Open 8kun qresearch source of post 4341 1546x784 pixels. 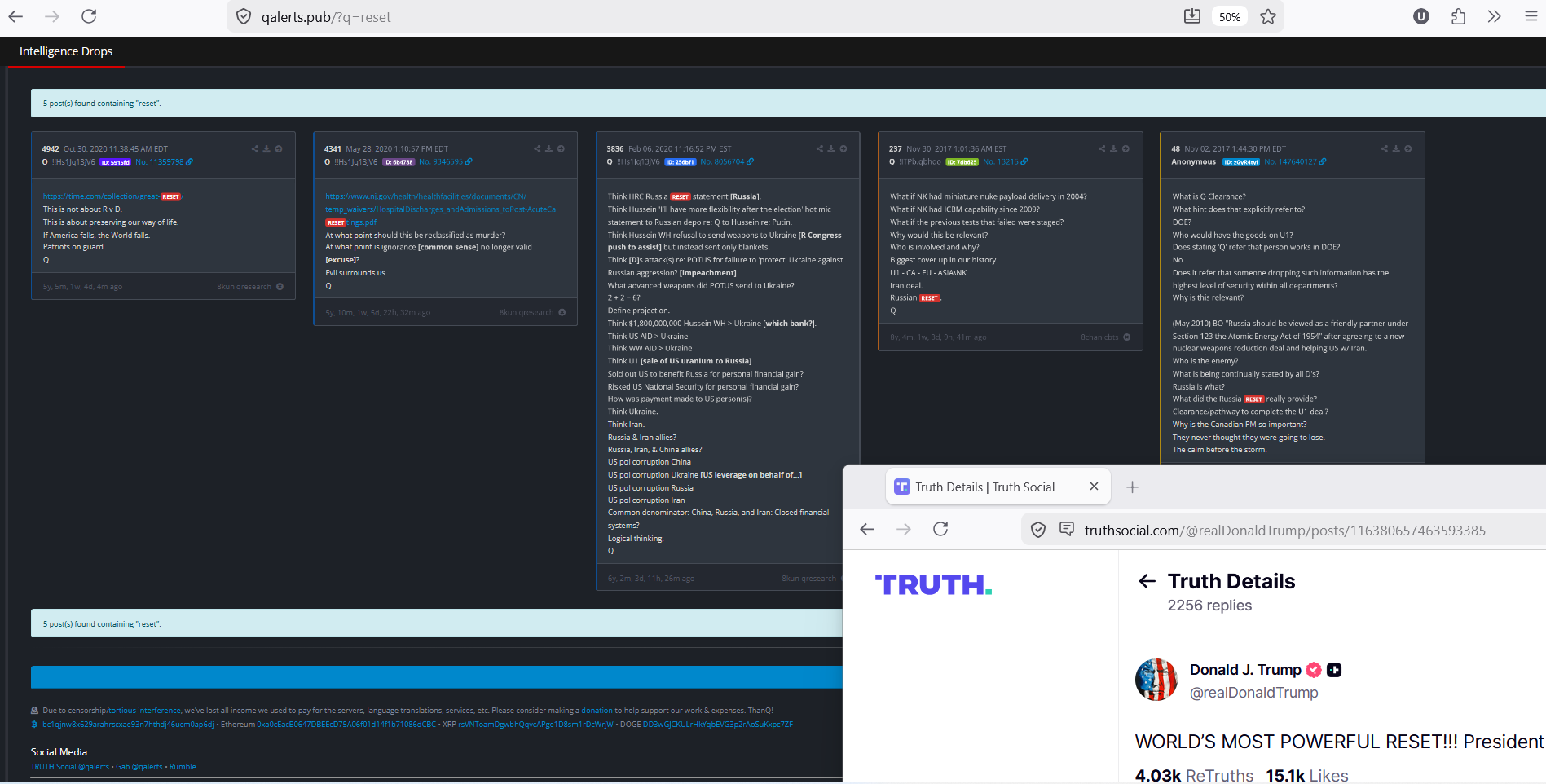click(x=532, y=313)
